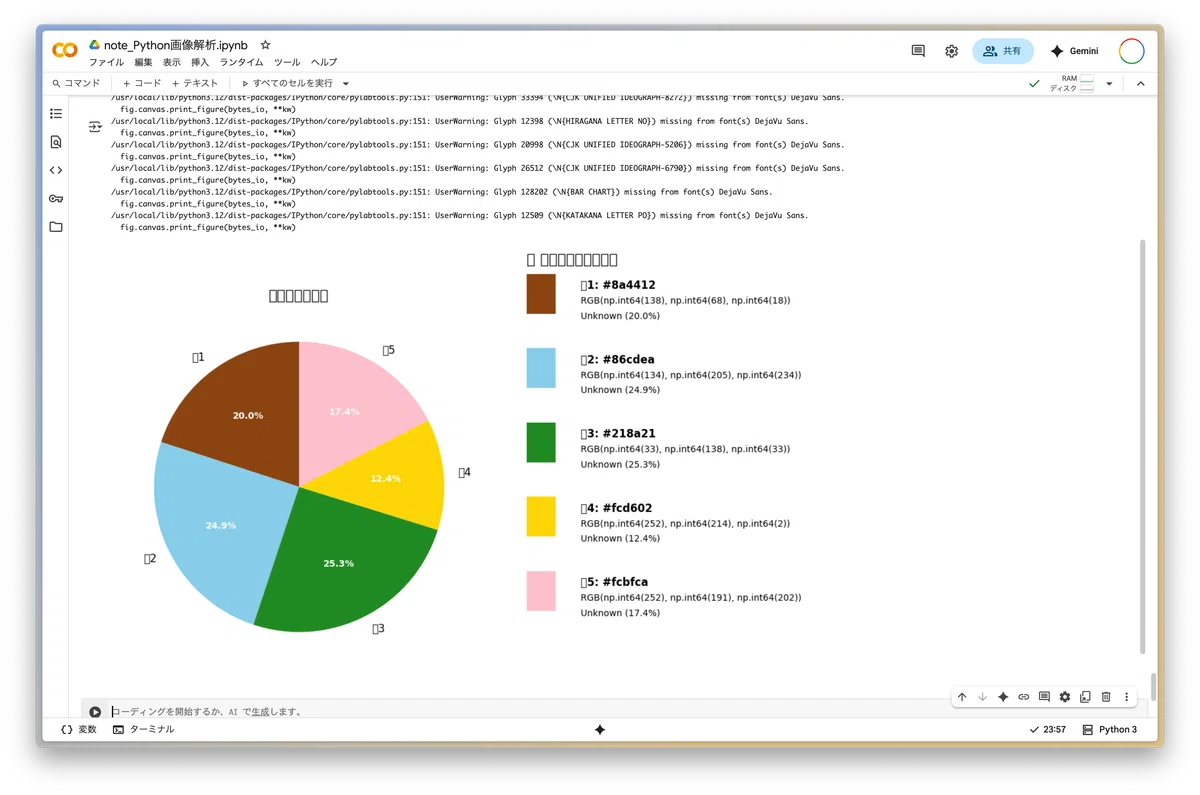Image resolution: width=1200 pixels, height=795 pixels.
Task: Star the notebook note_Python画像解析.ipynb
Action: tap(265, 45)
